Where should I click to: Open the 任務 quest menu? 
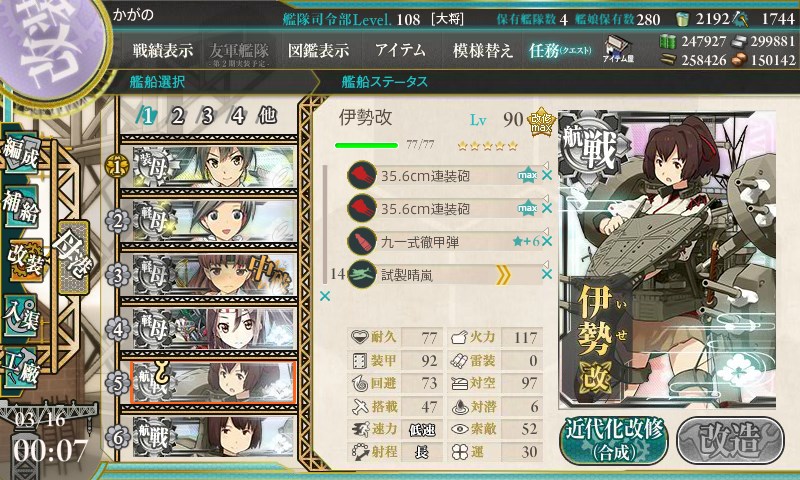(x=560, y=50)
